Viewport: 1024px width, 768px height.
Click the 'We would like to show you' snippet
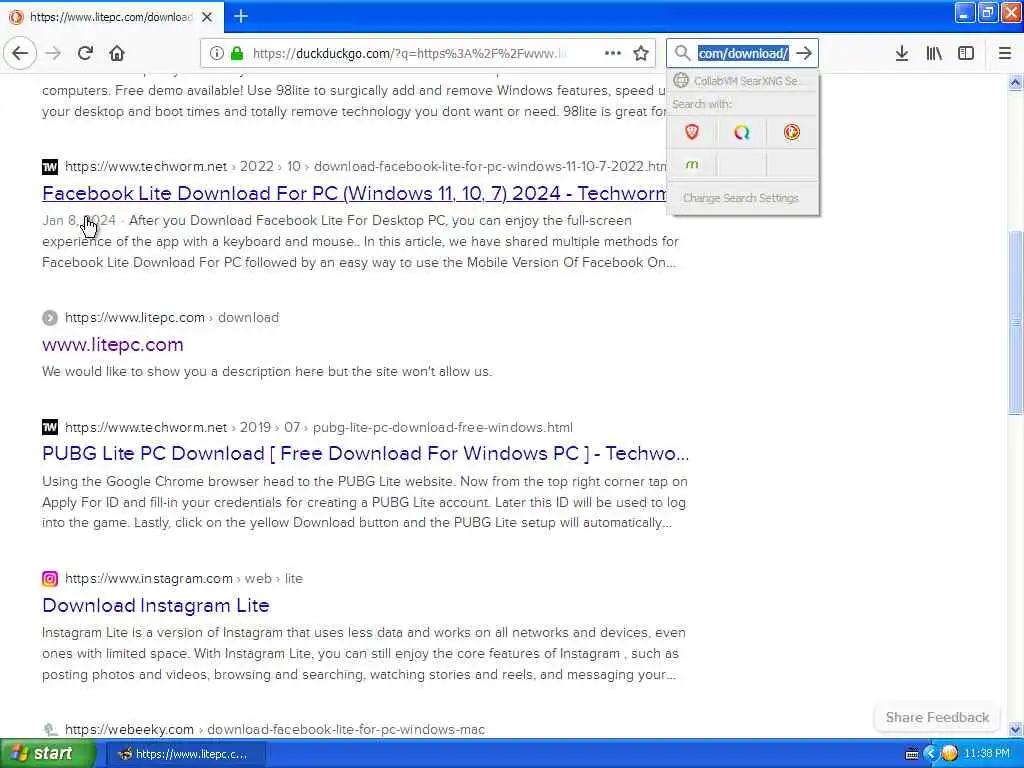point(267,372)
